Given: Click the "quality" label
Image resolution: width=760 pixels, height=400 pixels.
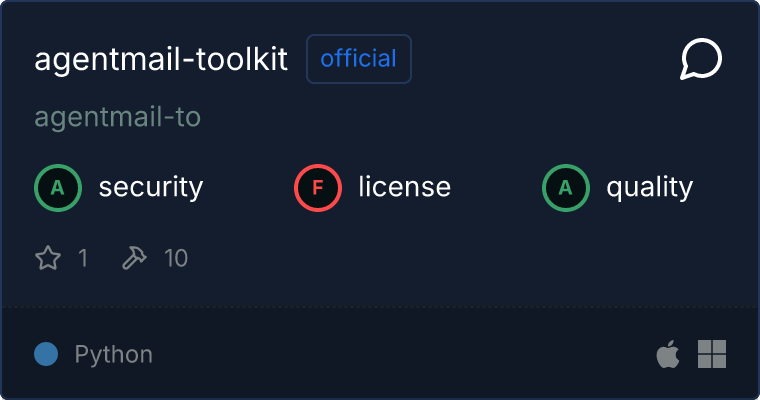Looking at the screenshot, I should pyautogui.click(x=649, y=187).
